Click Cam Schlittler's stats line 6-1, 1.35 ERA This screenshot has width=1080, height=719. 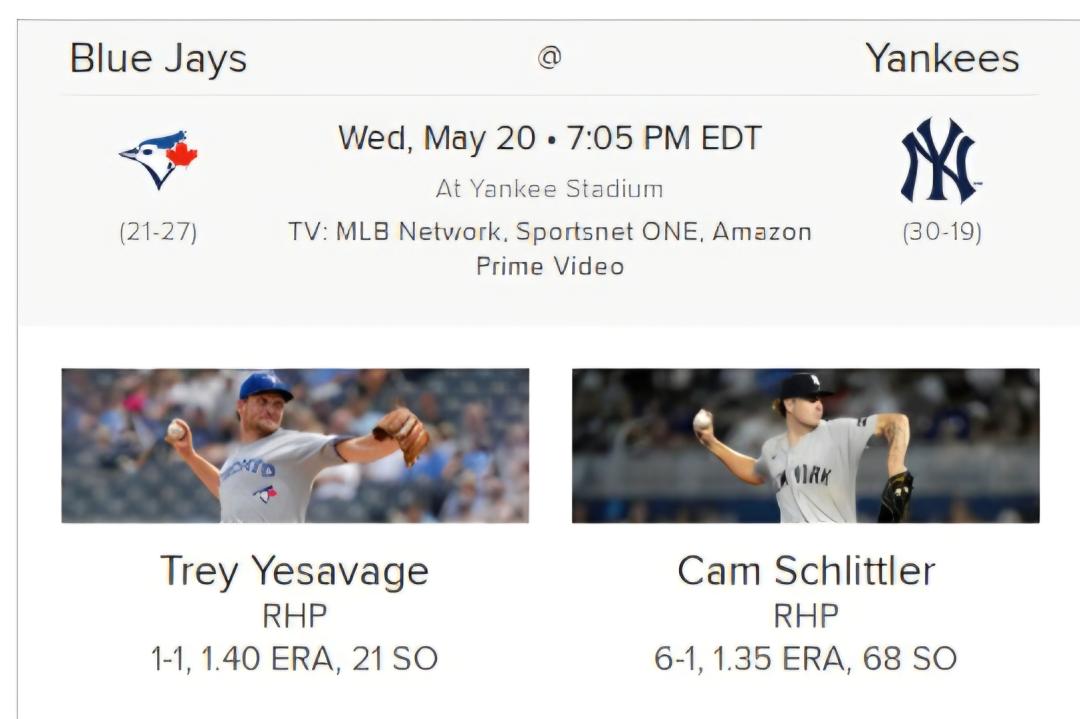[806, 658]
